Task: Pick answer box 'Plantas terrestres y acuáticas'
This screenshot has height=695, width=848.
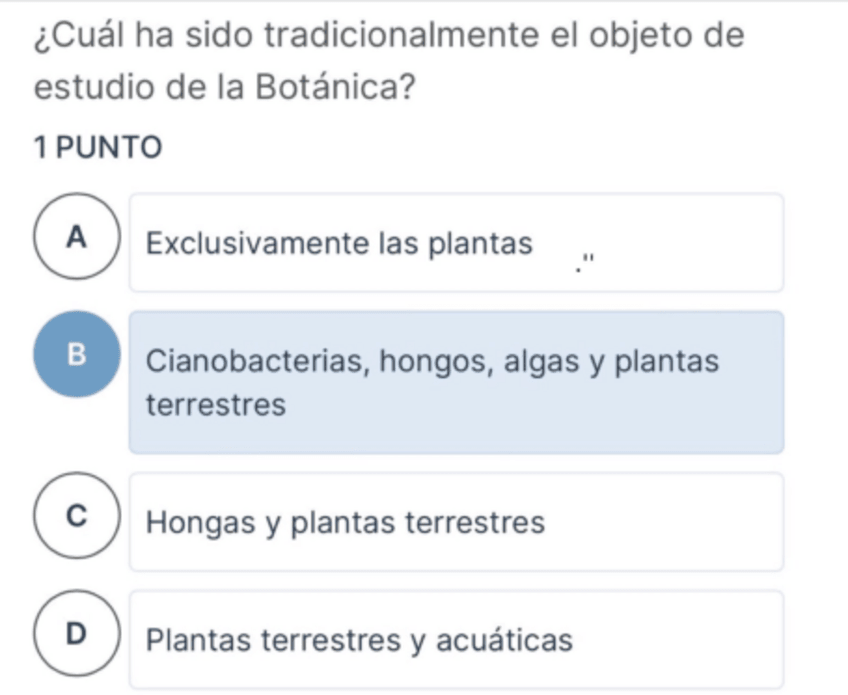Action: point(456,639)
